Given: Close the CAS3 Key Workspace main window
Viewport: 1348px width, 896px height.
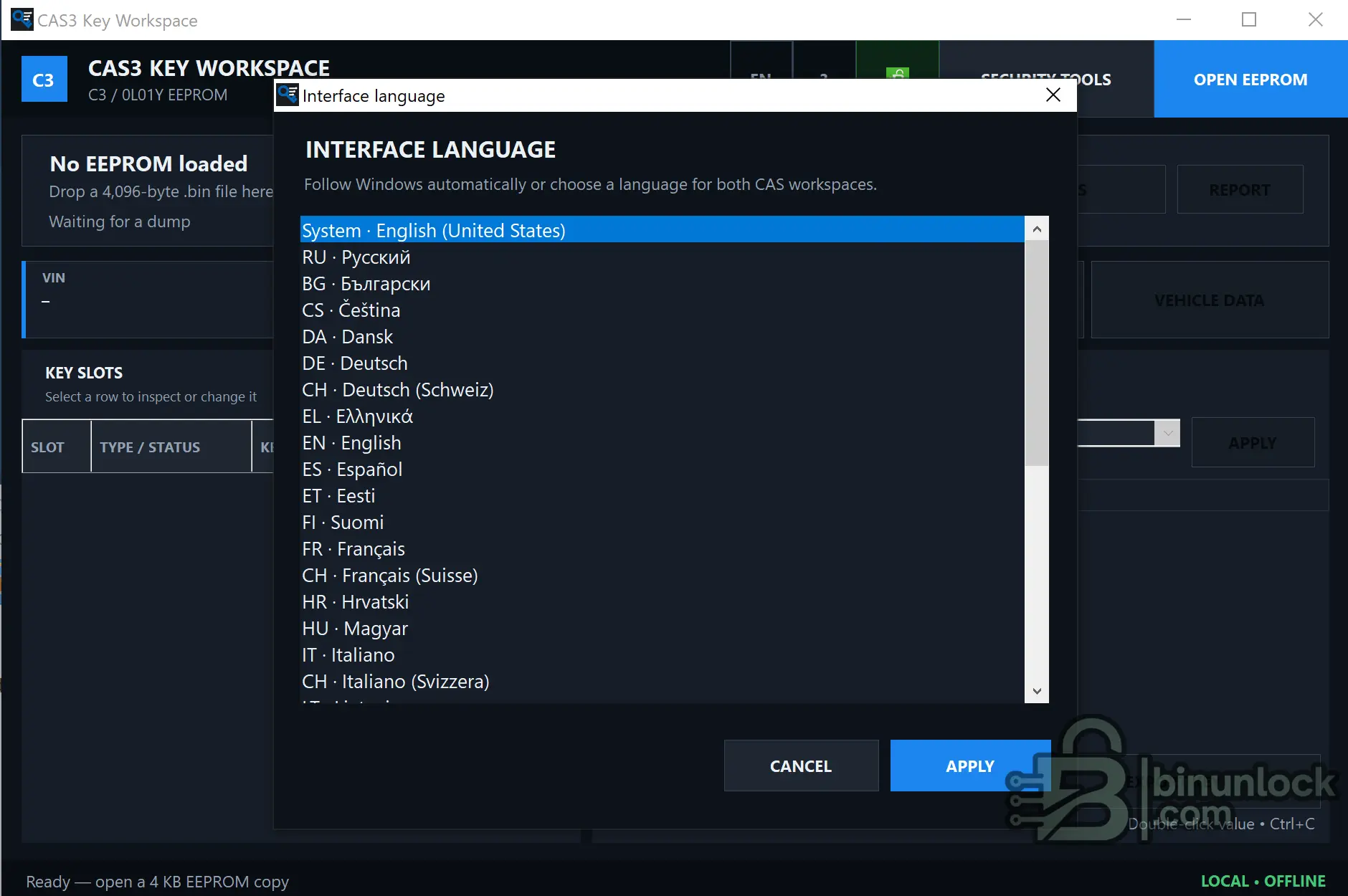Looking at the screenshot, I should (x=1315, y=19).
